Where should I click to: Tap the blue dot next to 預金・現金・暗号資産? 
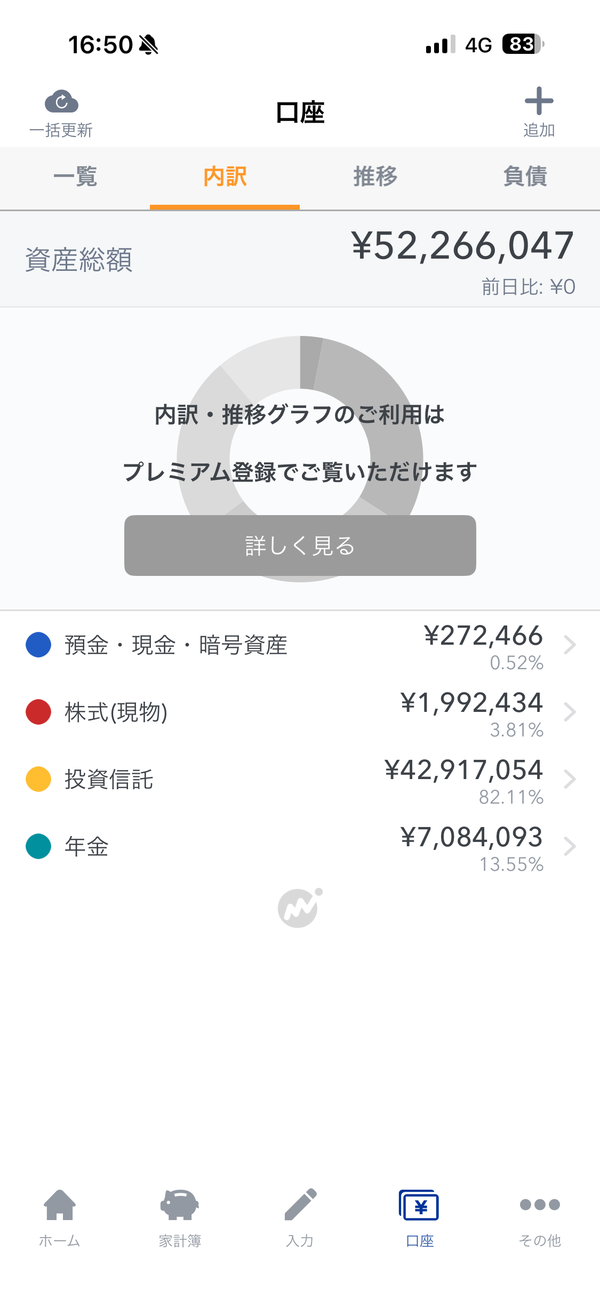point(37,645)
